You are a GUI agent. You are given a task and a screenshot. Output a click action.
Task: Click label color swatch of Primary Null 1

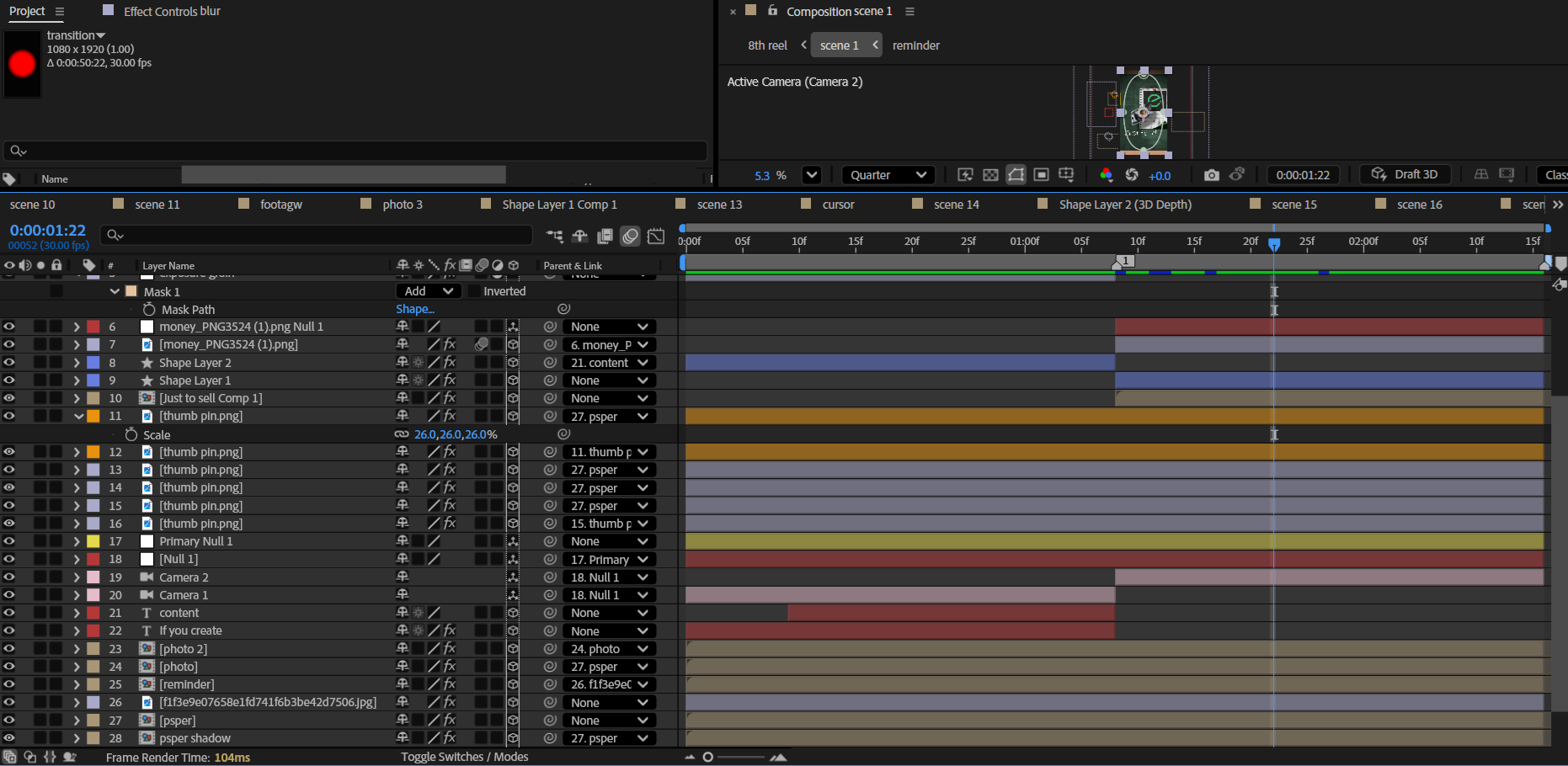click(93, 541)
